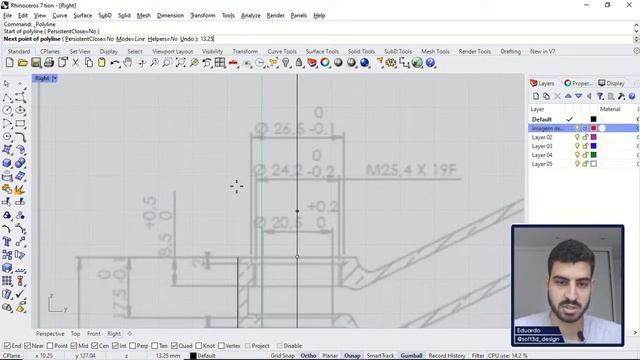Screen dimensions: 640x360
Task: Move layer down arrow in Layers panel
Action: pos(578,96)
